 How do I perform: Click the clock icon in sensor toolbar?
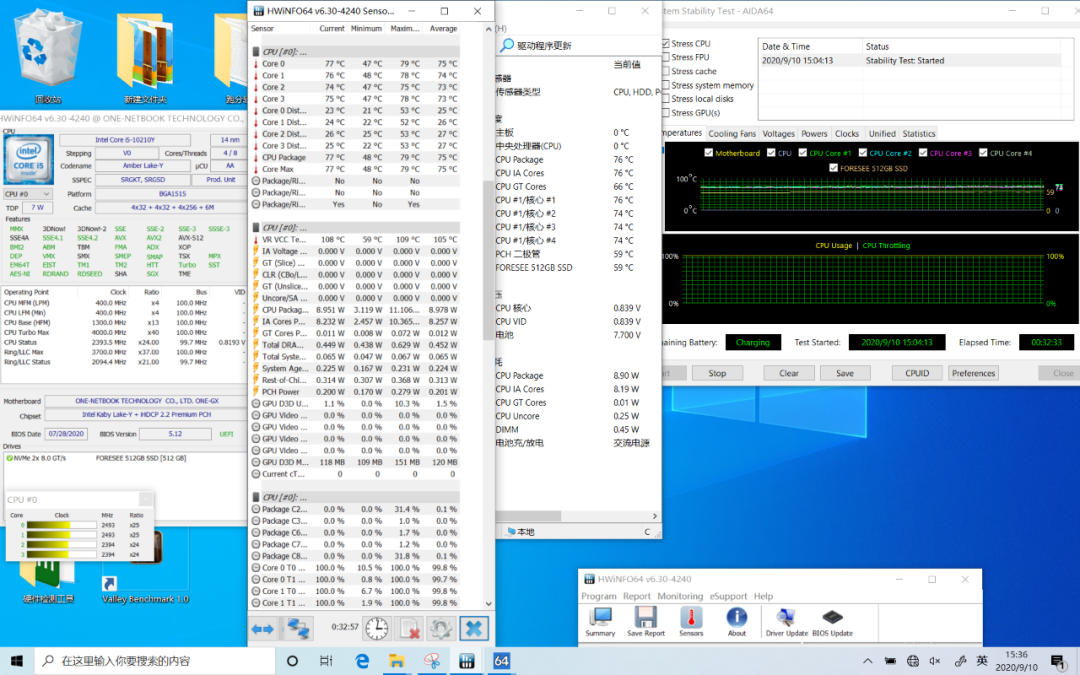point(377,628)
